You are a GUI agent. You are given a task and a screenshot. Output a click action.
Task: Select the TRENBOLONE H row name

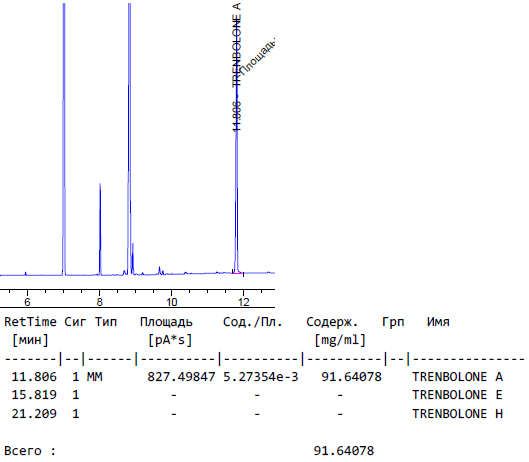457,413
